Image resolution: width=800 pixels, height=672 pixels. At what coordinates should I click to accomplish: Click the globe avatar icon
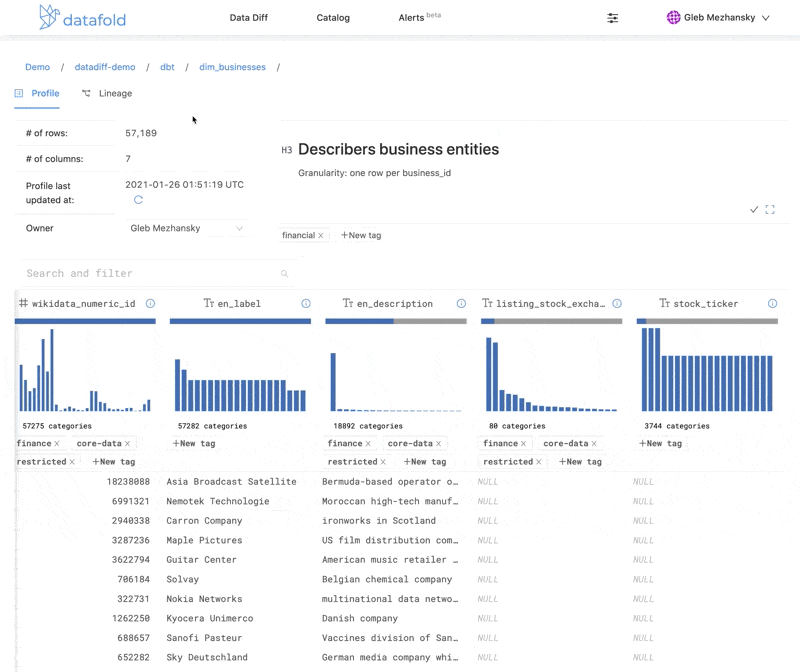673,17
